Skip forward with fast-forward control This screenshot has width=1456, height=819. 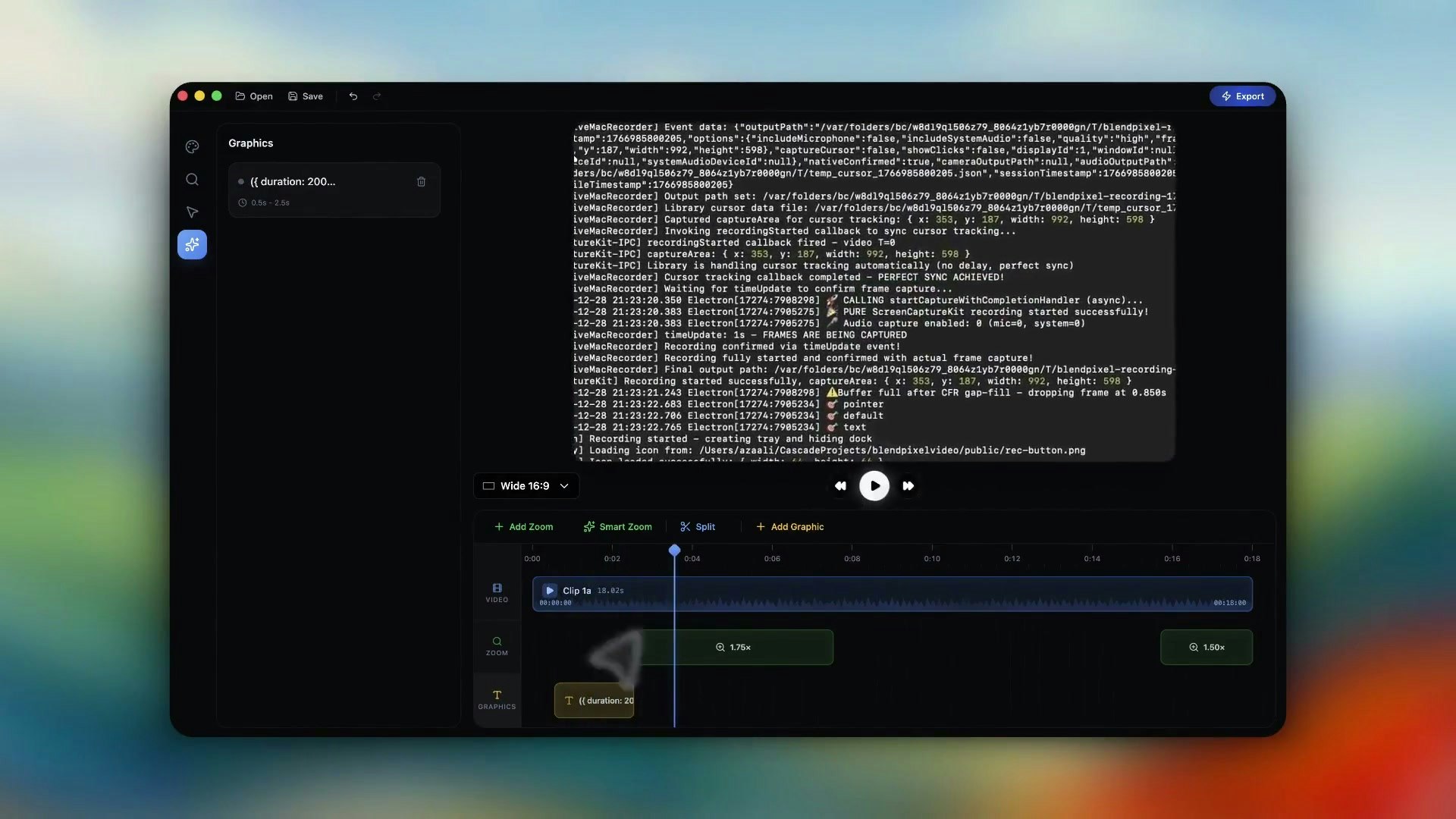(x=908, y=486)
